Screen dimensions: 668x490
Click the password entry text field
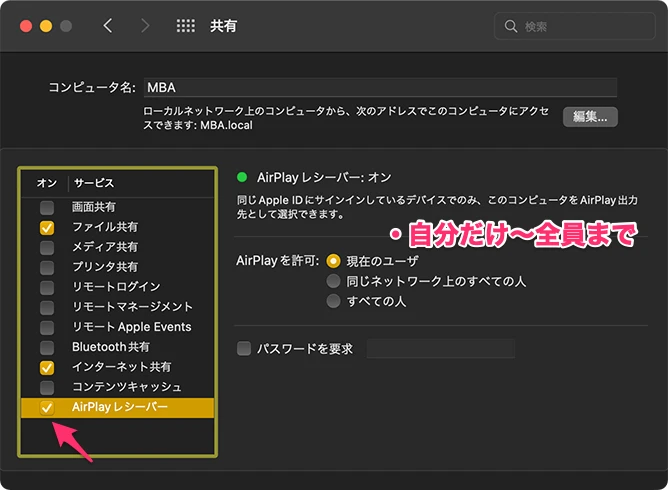point(440,349)
